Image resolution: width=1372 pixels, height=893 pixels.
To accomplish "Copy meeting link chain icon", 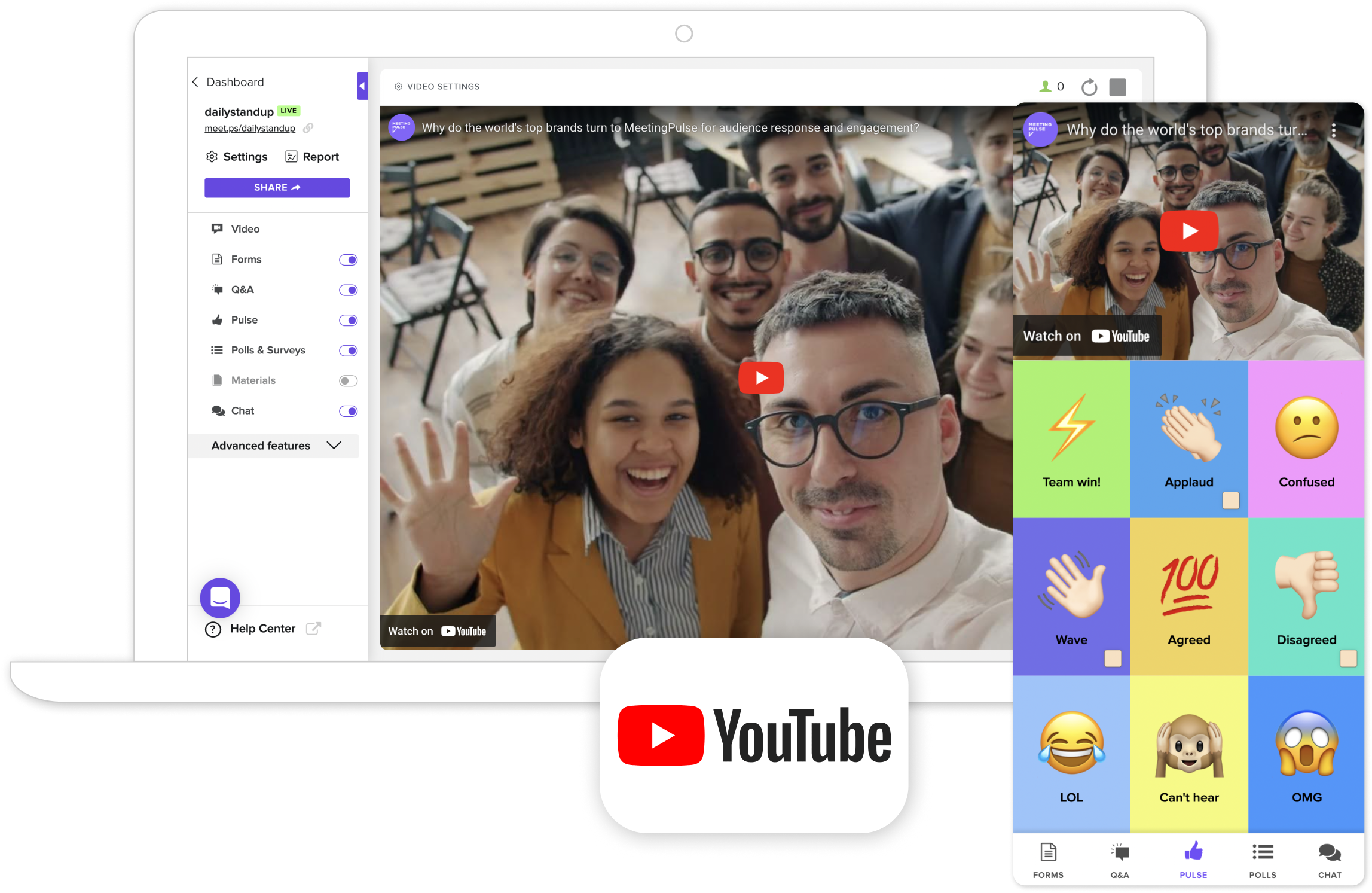I will tap(308, 128).
